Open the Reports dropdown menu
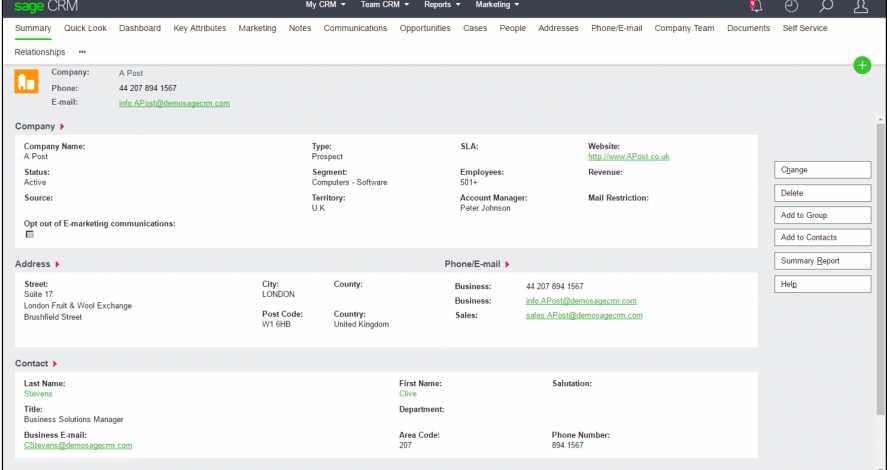The image size is (890, 470). point(442,5)
